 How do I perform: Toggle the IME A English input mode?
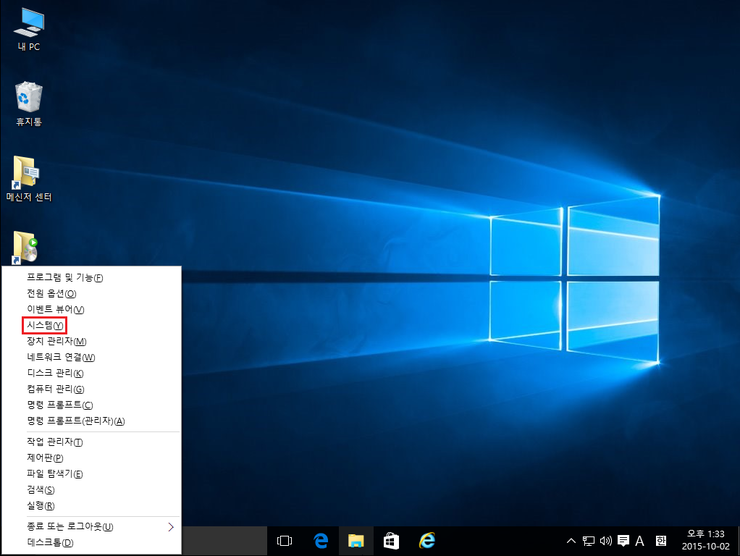point(639,541)
